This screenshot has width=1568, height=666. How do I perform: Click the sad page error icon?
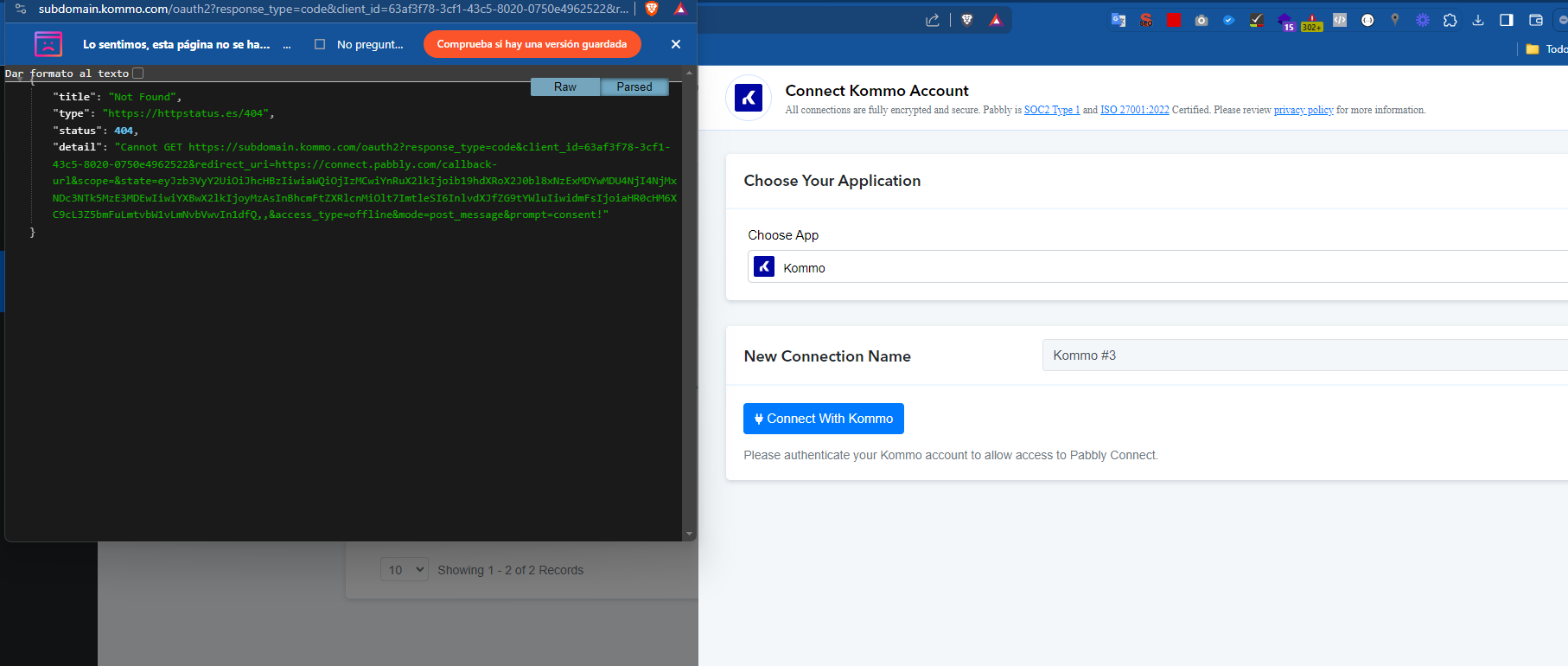[x=48, y=43]
